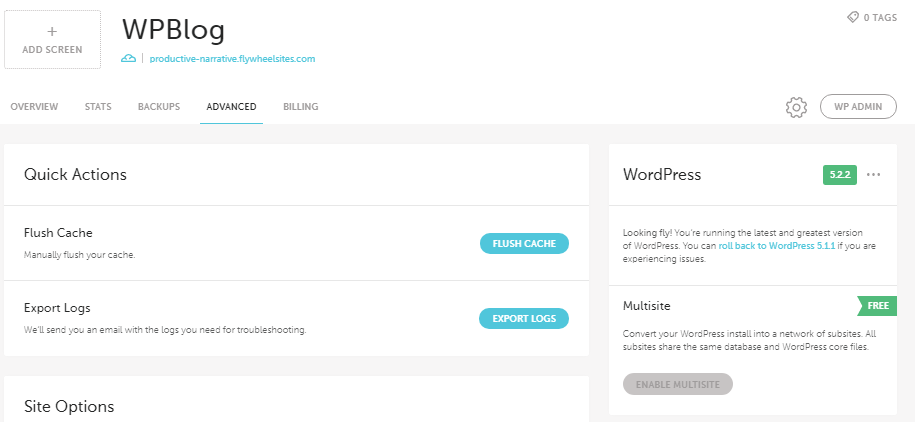915x422 pixels.
Task: Click the WordPress panel heading
Action: coord(662,175)
